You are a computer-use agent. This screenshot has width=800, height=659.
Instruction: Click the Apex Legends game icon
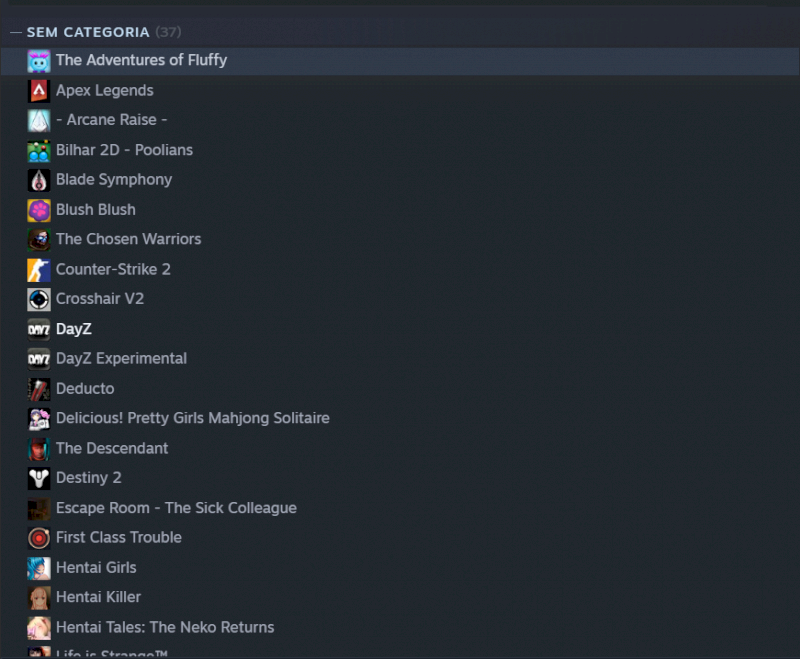click(39, 91)
